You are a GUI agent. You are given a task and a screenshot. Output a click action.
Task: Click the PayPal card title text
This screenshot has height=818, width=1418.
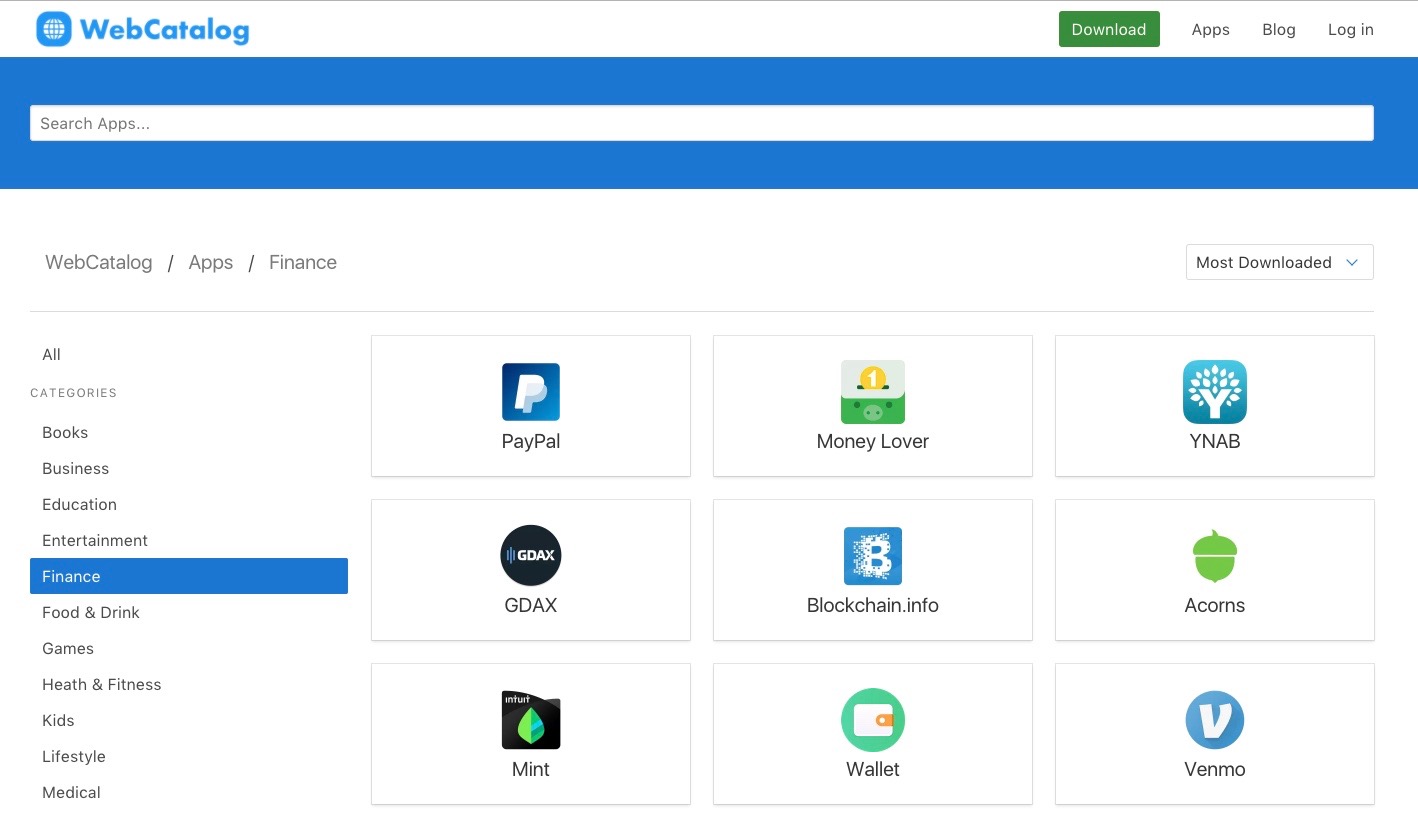point(531,442)
